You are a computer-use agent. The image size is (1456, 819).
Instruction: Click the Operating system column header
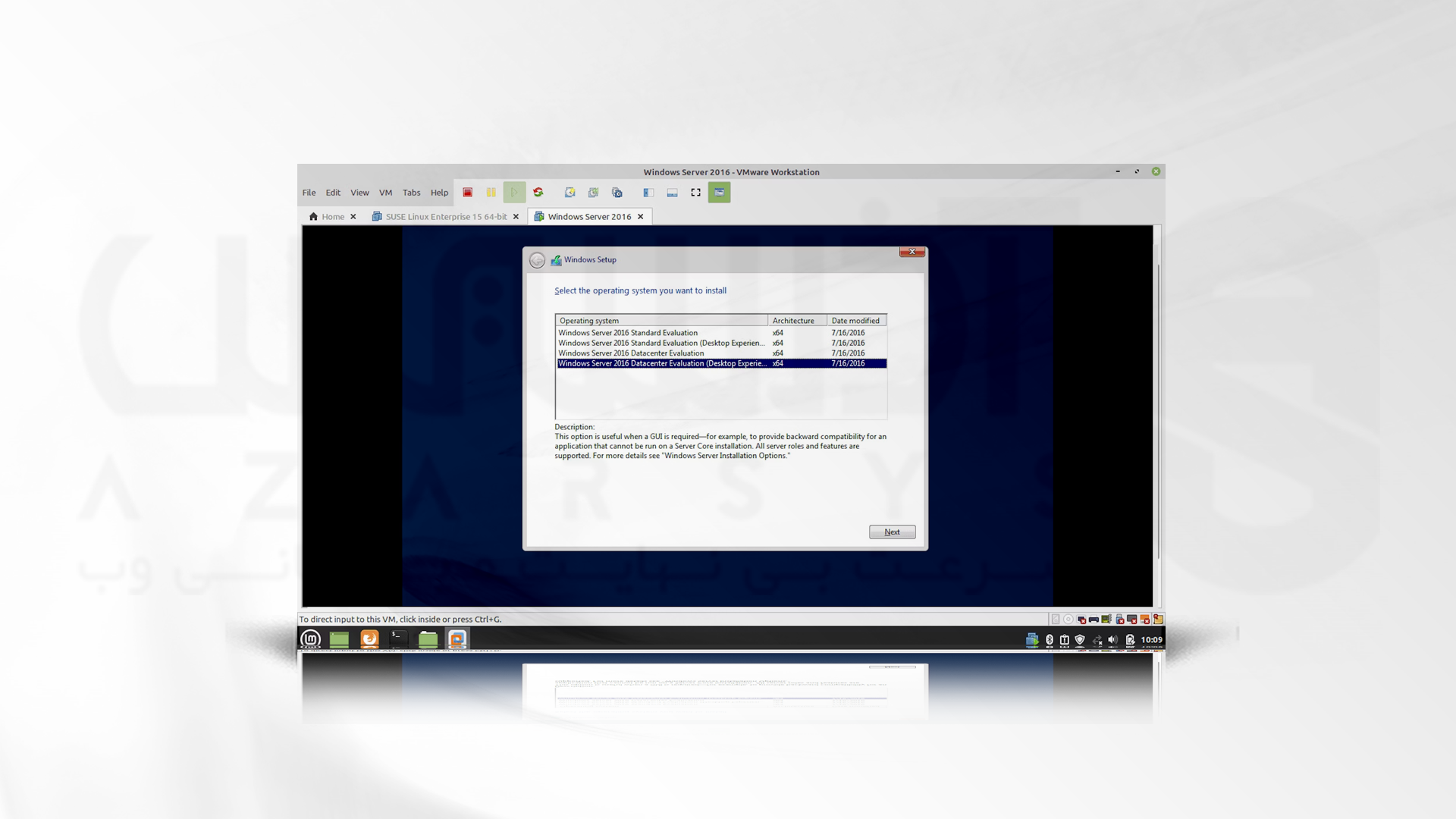point(661,321)
